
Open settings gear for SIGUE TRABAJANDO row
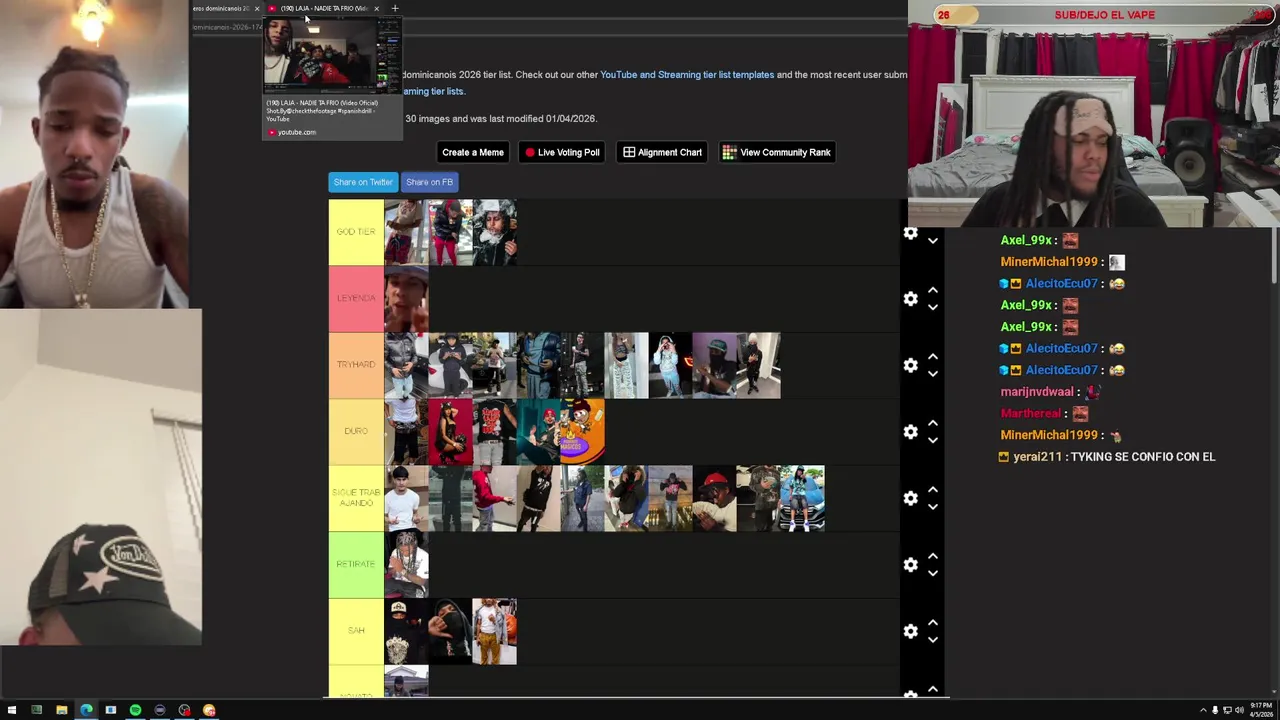(910, 498)
